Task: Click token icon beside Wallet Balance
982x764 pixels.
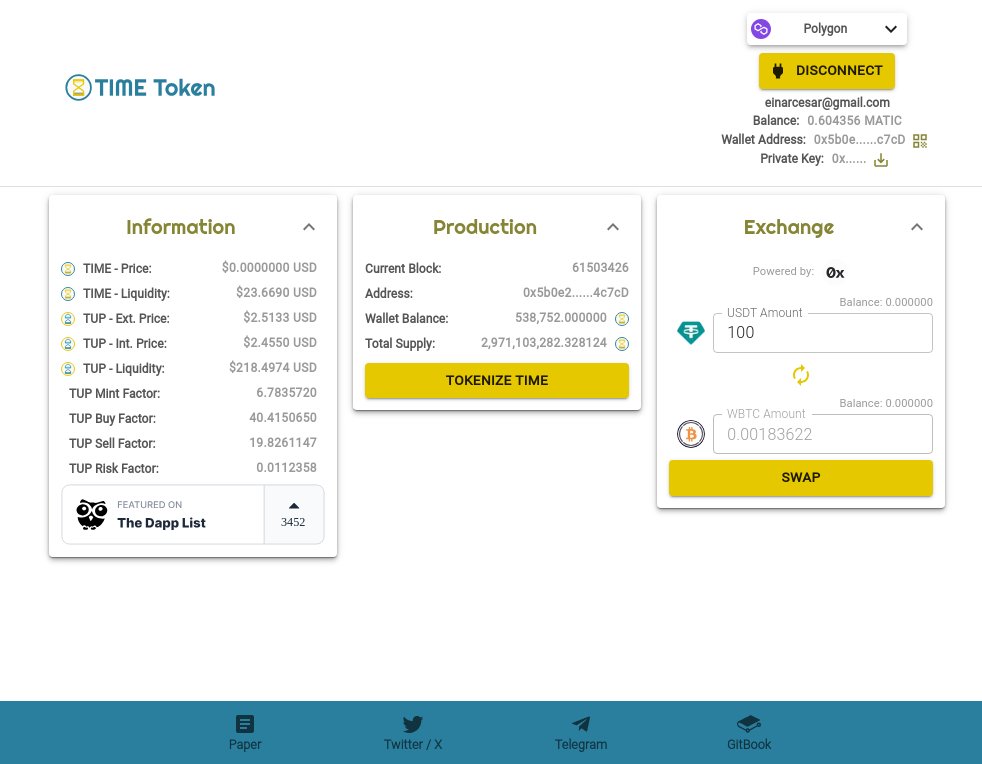Action: [x=622, y=319]
